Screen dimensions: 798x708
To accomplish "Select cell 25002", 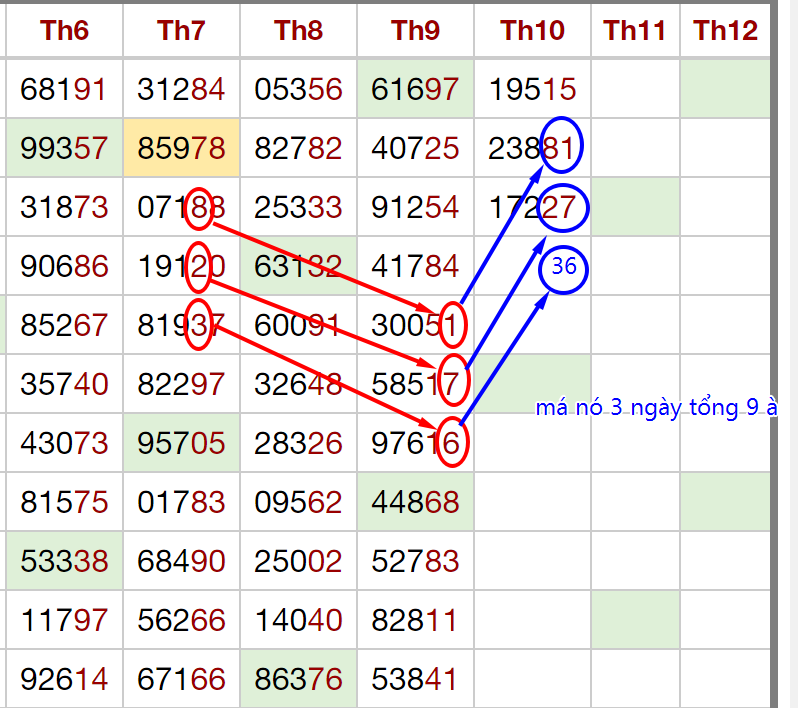I will [x=298, y=561].
